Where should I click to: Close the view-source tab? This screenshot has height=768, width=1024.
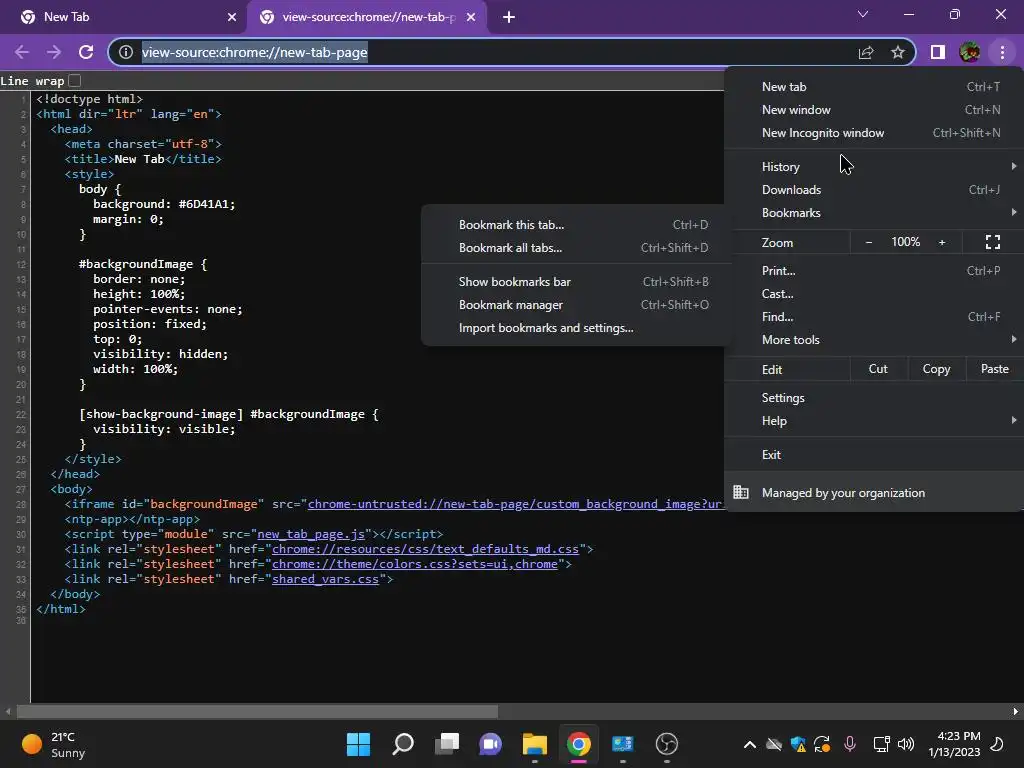click(x=471, y=17)
